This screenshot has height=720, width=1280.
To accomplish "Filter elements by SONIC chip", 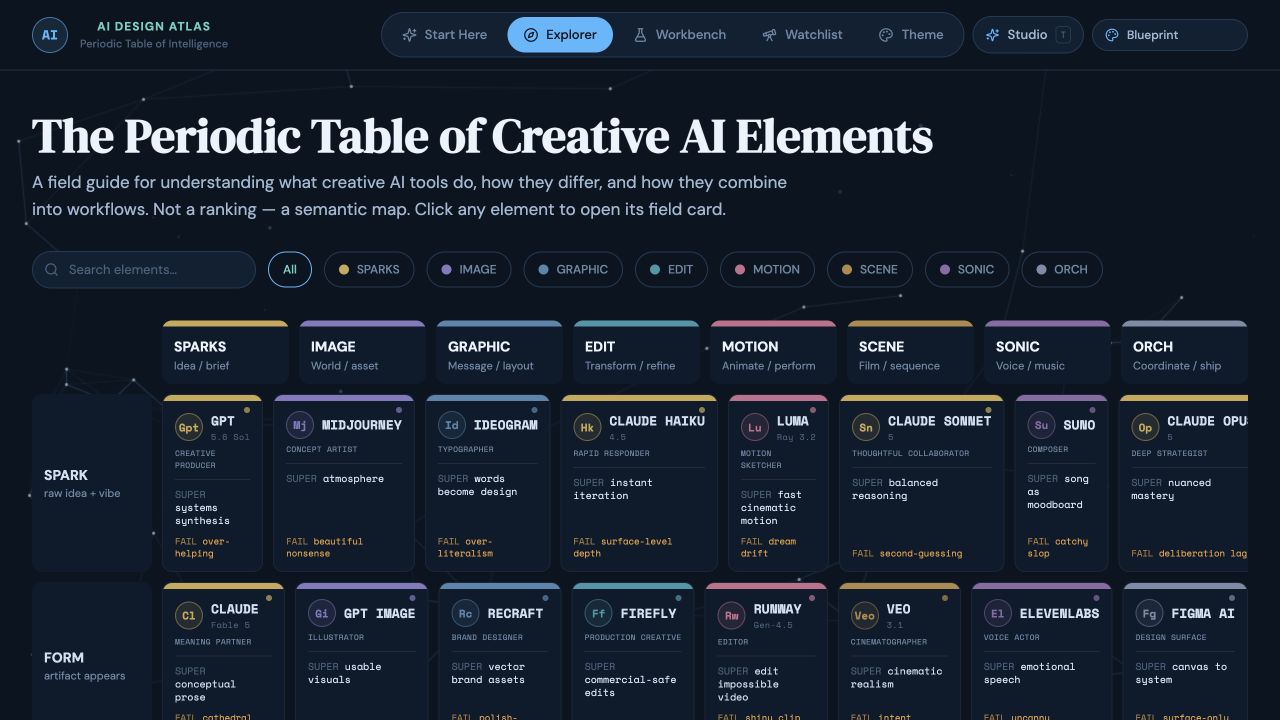I will pos(967,270).
